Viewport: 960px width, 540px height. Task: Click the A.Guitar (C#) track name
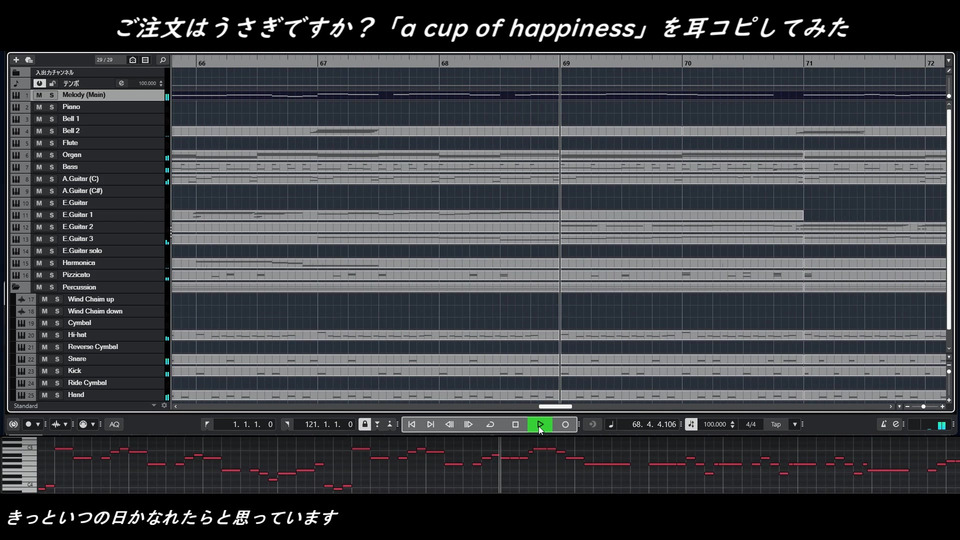[x=82, y=191]
